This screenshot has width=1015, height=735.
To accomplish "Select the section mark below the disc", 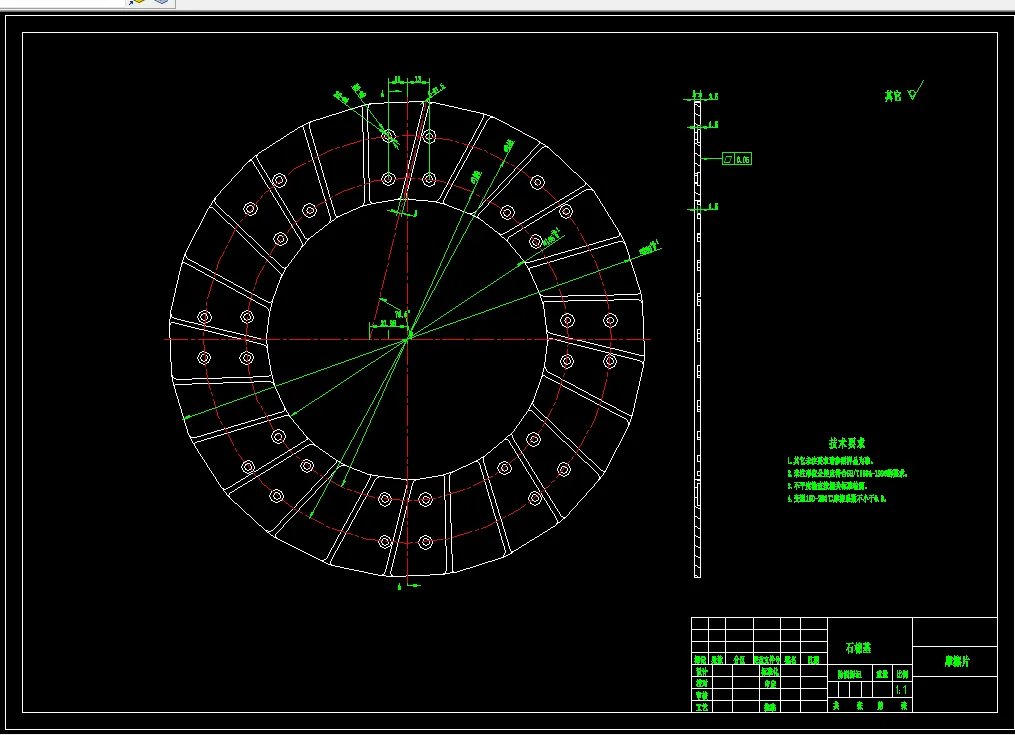I will click(398, 586).
